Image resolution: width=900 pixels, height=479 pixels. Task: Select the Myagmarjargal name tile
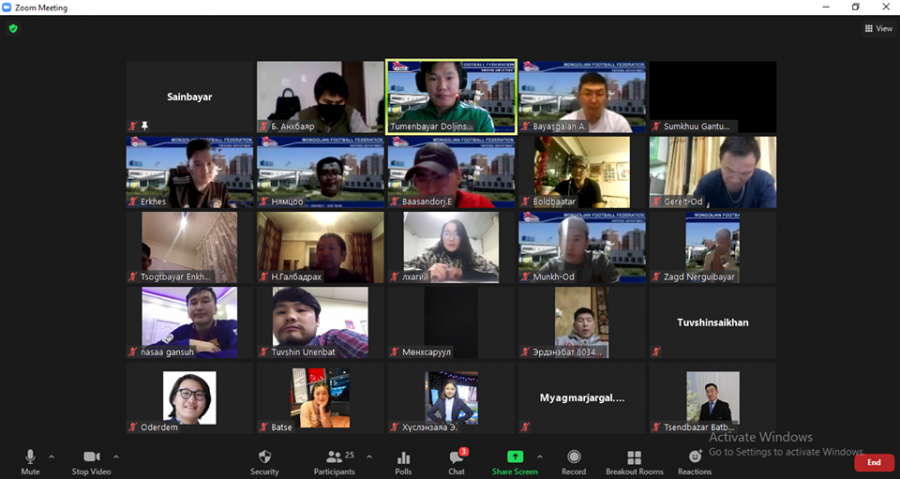pos(582,398)
